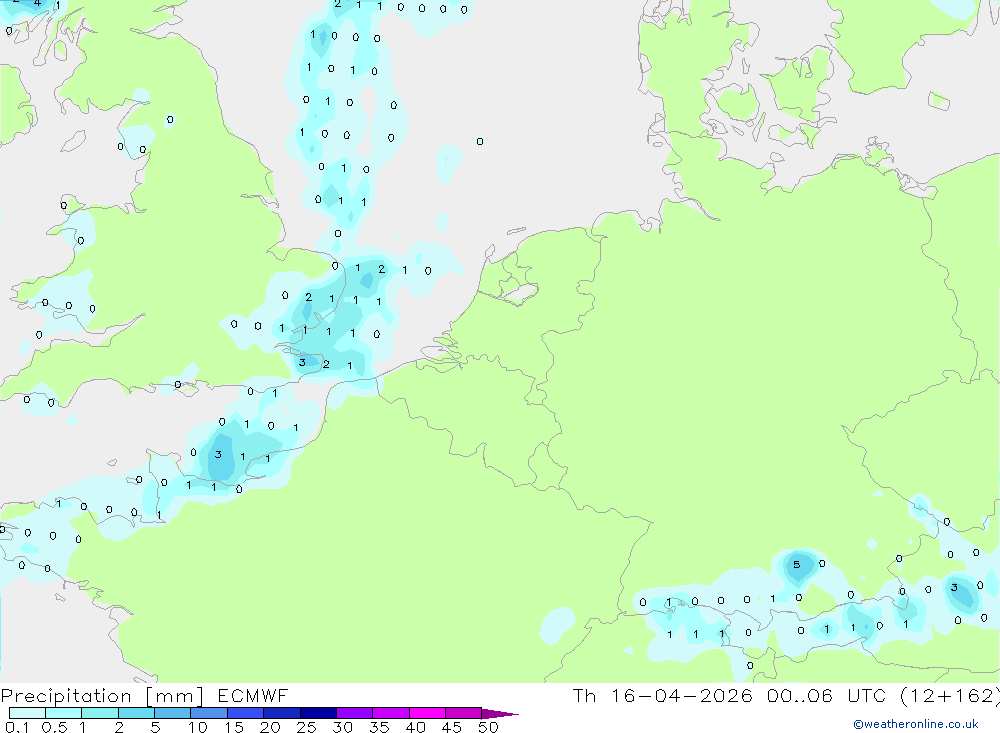Image resolution: width=1000 pixels, height=733 pixels.
Task: Click the legend scale label '50'
Action: point(488,727)
